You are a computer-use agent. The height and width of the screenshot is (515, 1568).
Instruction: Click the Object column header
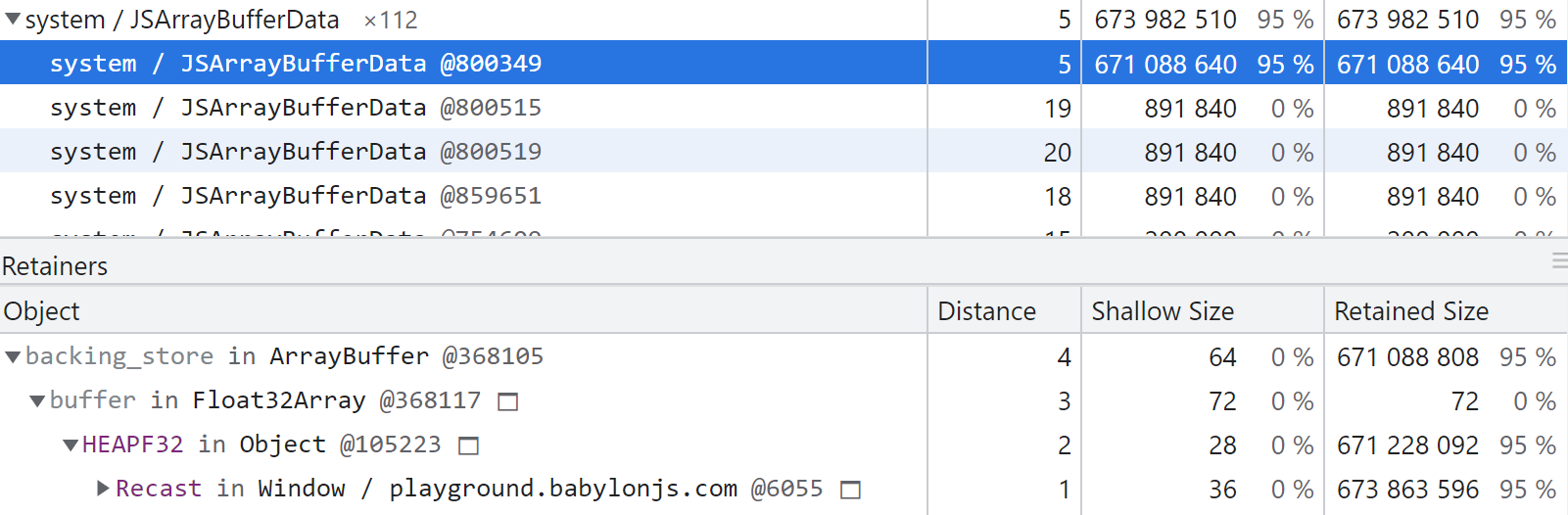42,311
